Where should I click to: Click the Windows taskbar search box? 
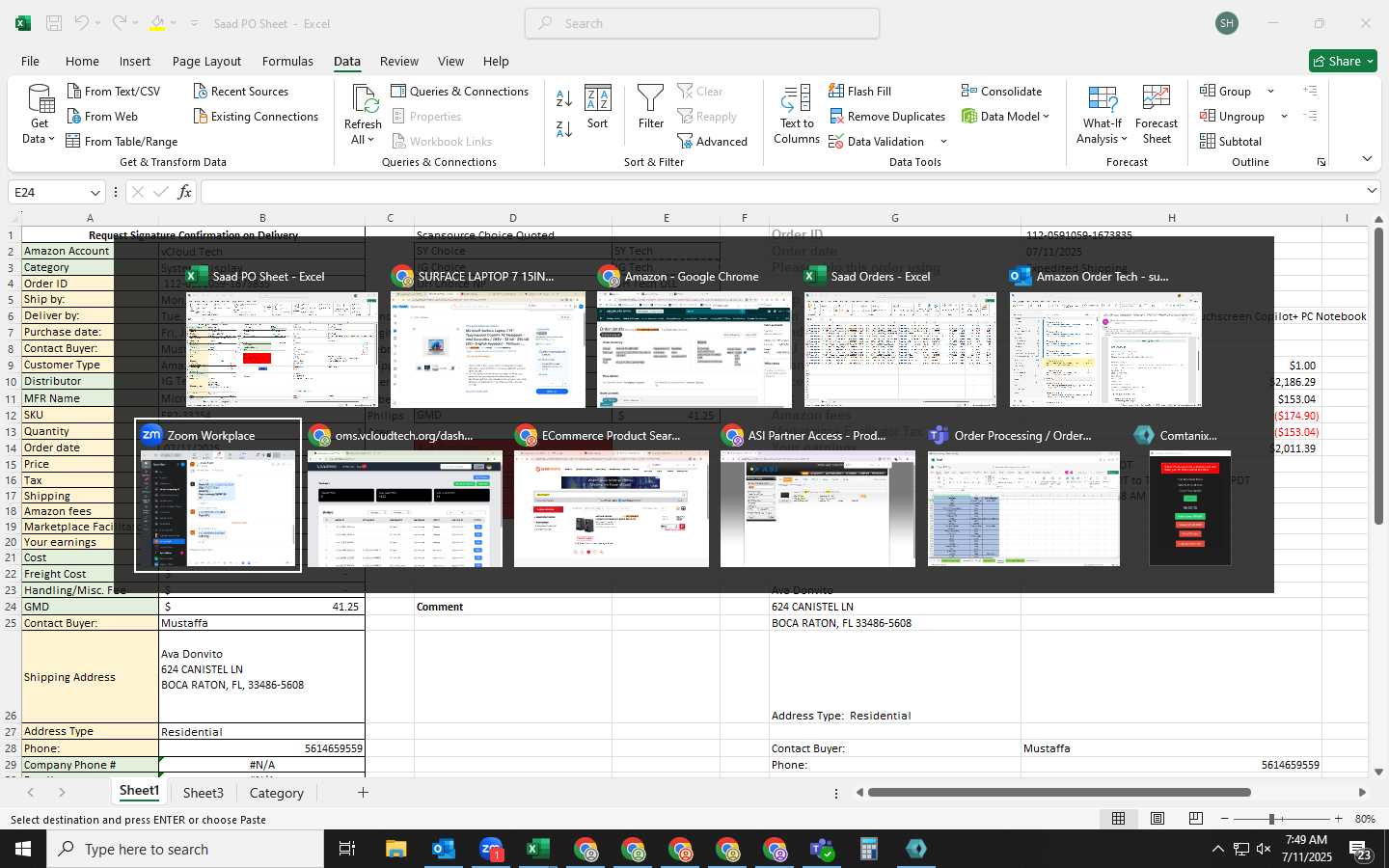185,849
